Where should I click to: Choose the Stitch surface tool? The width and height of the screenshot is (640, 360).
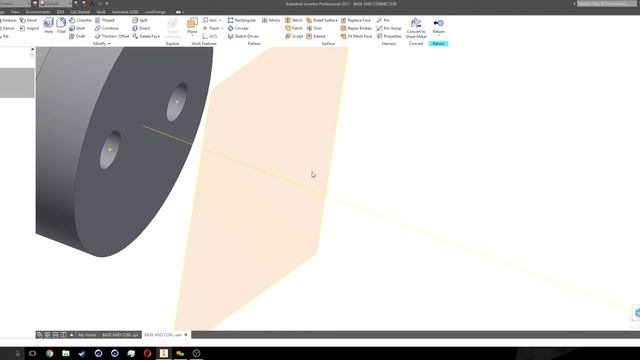point(293,20)
